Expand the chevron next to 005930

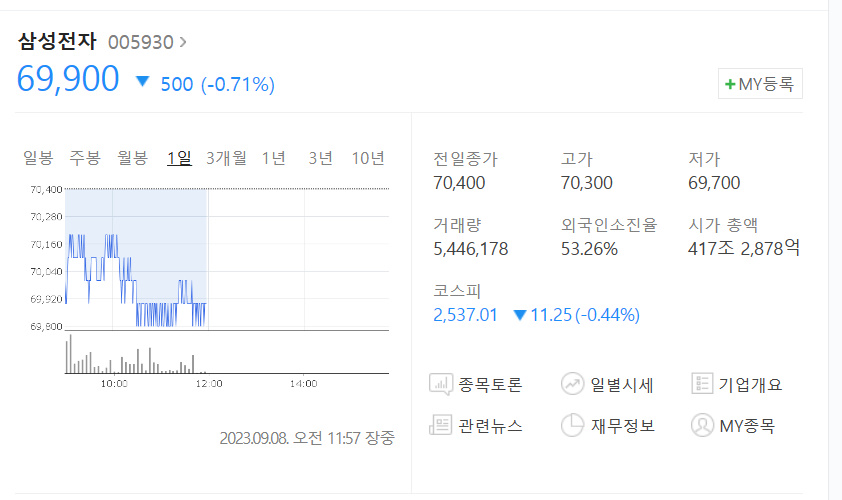click(x=183, y=42)
